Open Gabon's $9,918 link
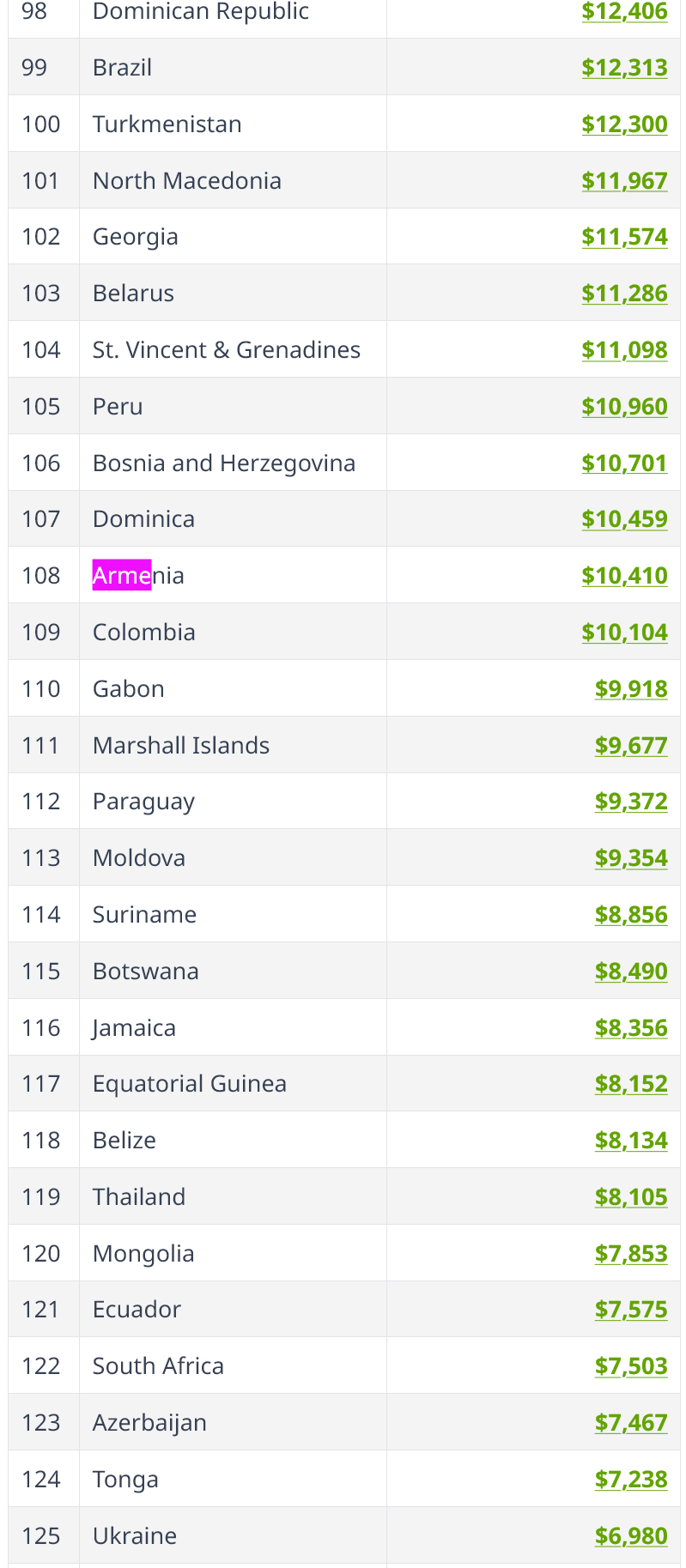 631,689
